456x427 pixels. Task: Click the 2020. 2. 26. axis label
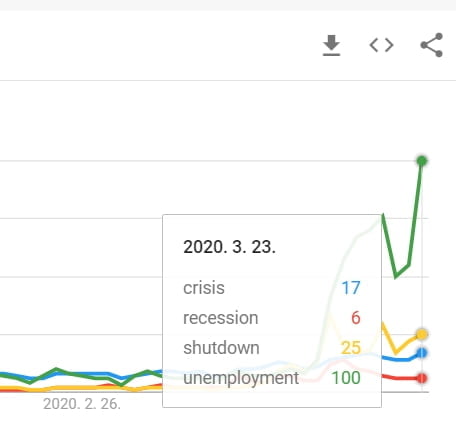pos(82,404)
